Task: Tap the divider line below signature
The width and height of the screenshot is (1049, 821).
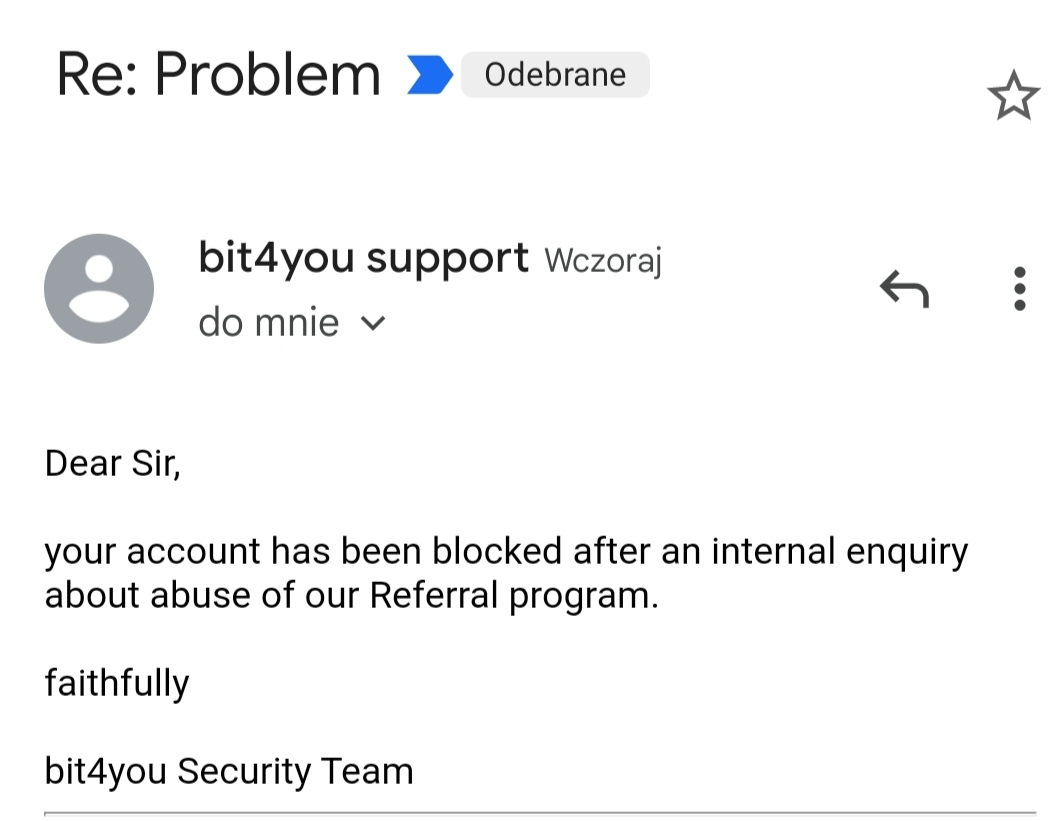Action: [540, 814]
